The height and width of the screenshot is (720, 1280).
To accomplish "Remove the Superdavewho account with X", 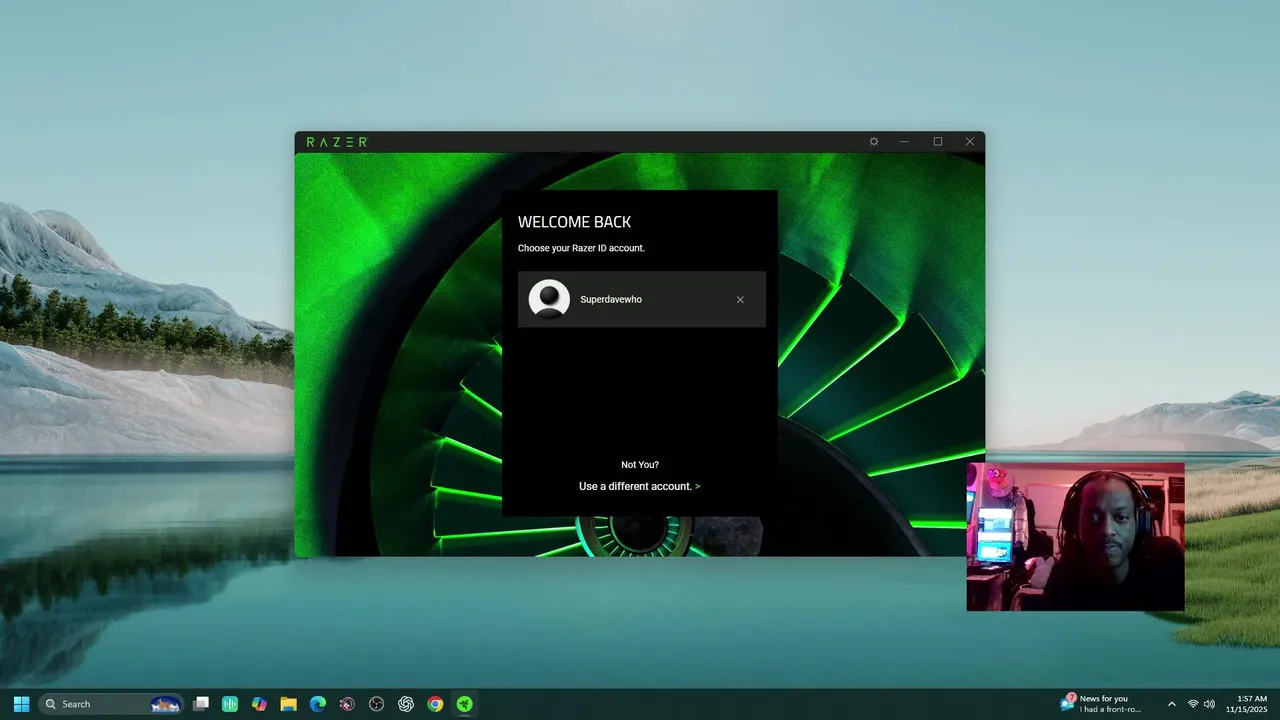I will (x=740, y=300).
